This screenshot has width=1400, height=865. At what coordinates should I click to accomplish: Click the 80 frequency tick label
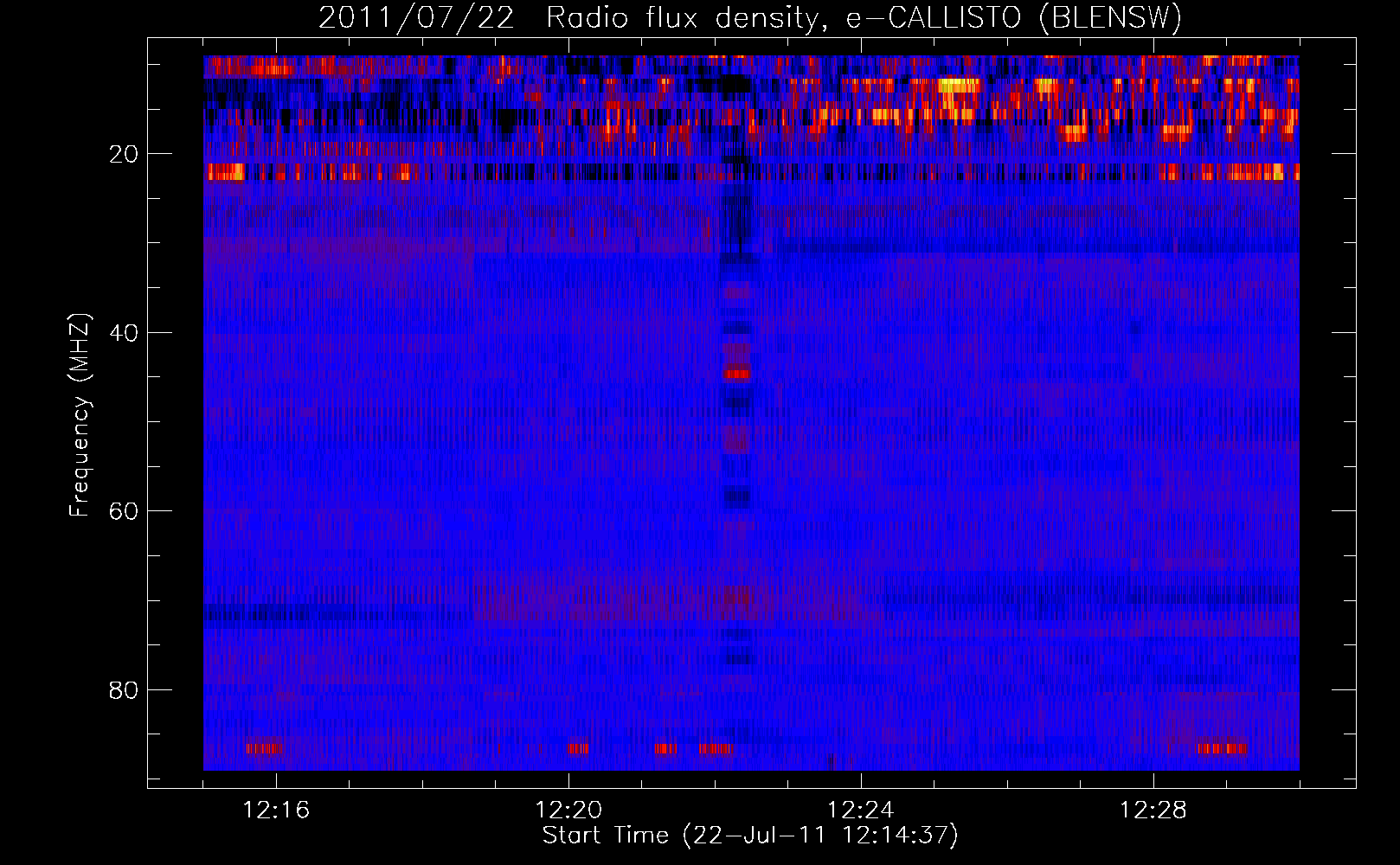pyautogui.click(x=124, y=690)
